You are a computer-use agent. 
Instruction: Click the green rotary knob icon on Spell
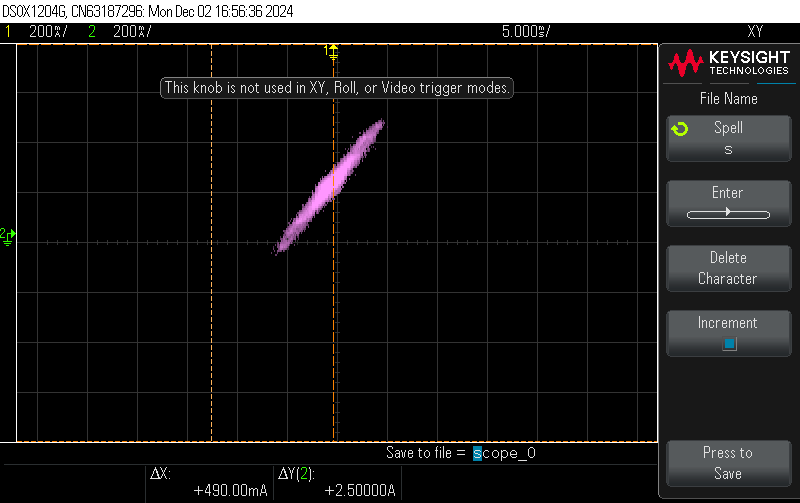click(680, 129)
